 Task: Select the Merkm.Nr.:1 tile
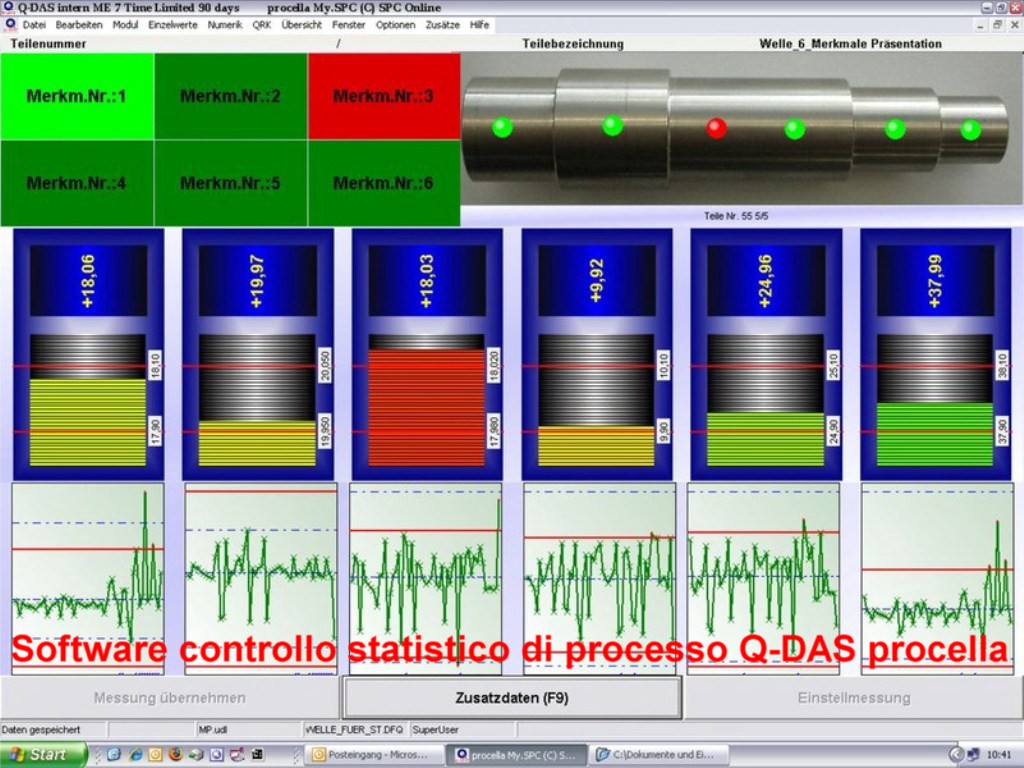point(77,97)
